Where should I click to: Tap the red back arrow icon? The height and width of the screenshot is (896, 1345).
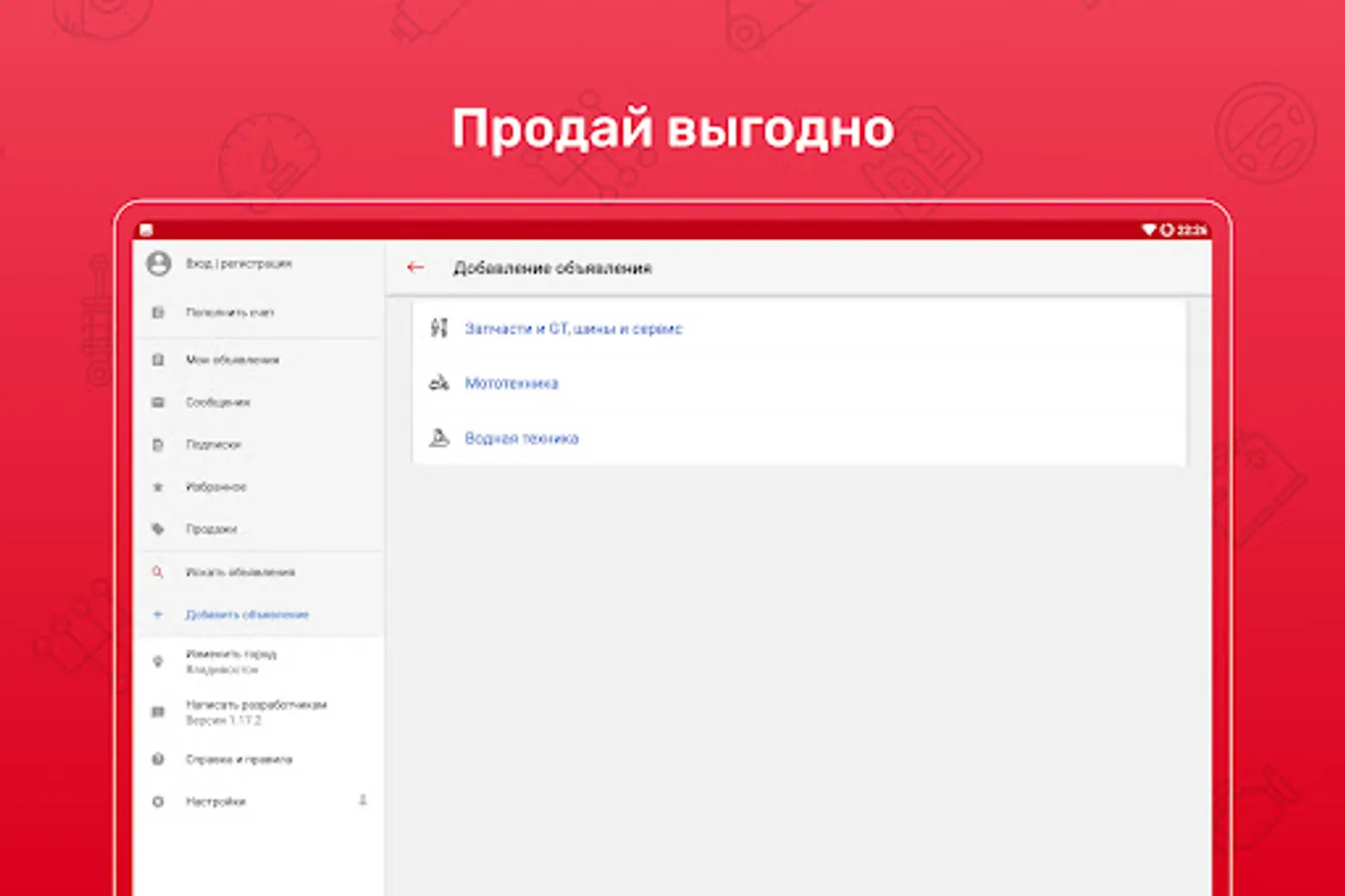[x=415, y=268]
